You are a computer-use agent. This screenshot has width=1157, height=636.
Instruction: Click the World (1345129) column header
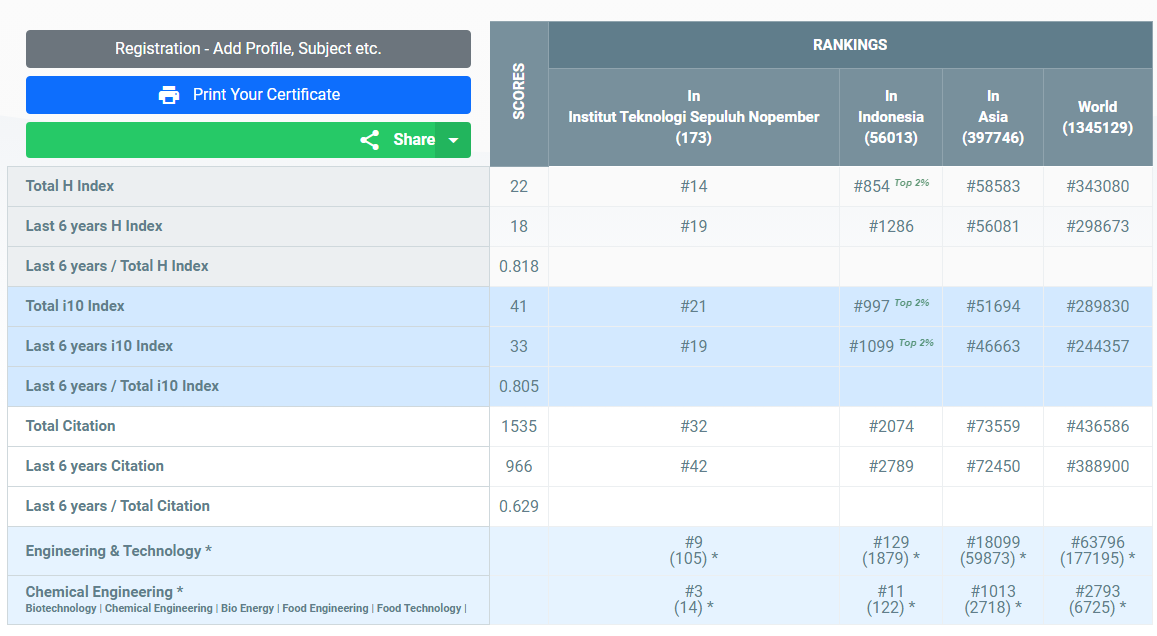coord(1097,117)
